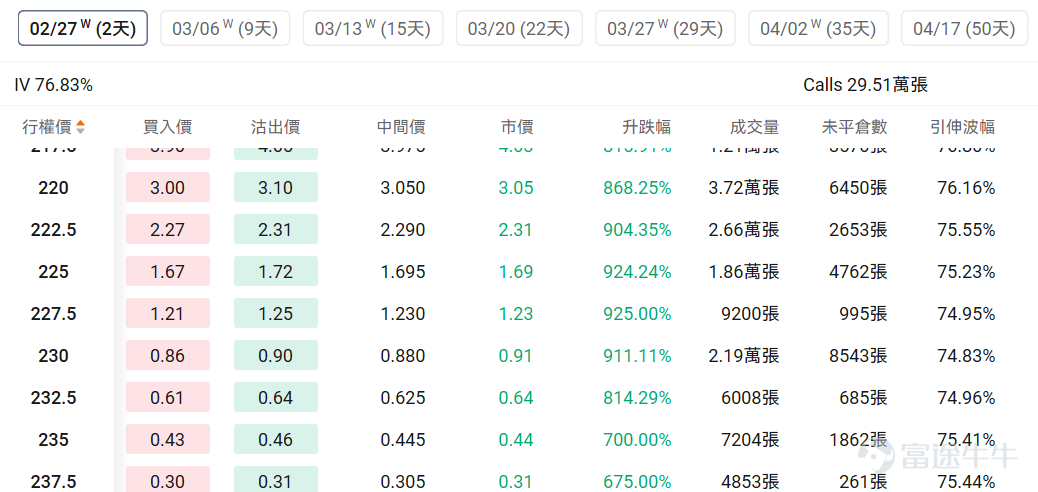Click bid price 2.27 for strike 222.5
Viewport: 1038px width, 492px height.
click(x=167, y=229)
